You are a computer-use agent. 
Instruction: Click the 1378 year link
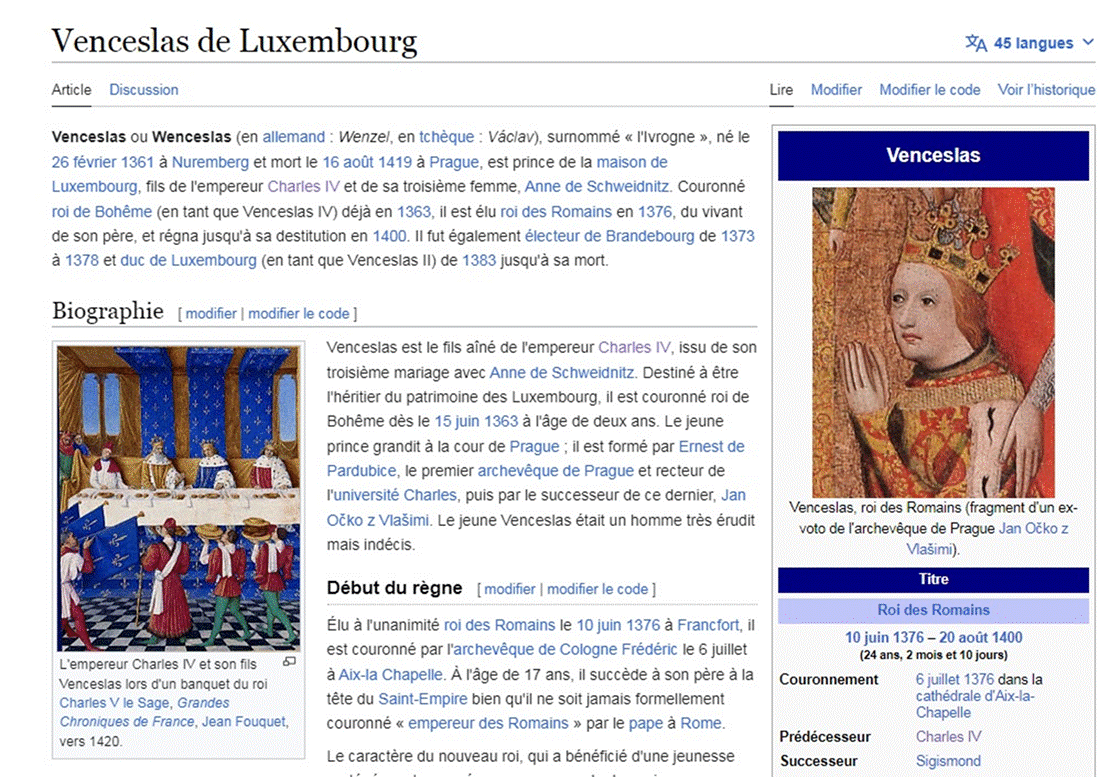[82, 261]
